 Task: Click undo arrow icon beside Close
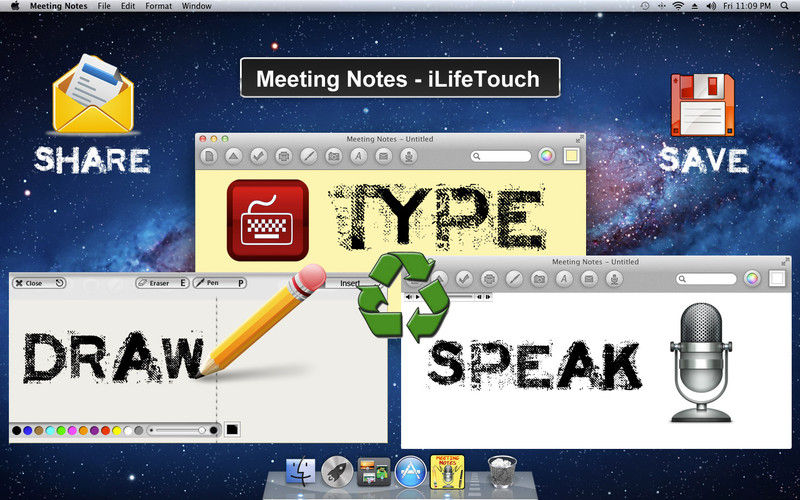click(60, 283)
